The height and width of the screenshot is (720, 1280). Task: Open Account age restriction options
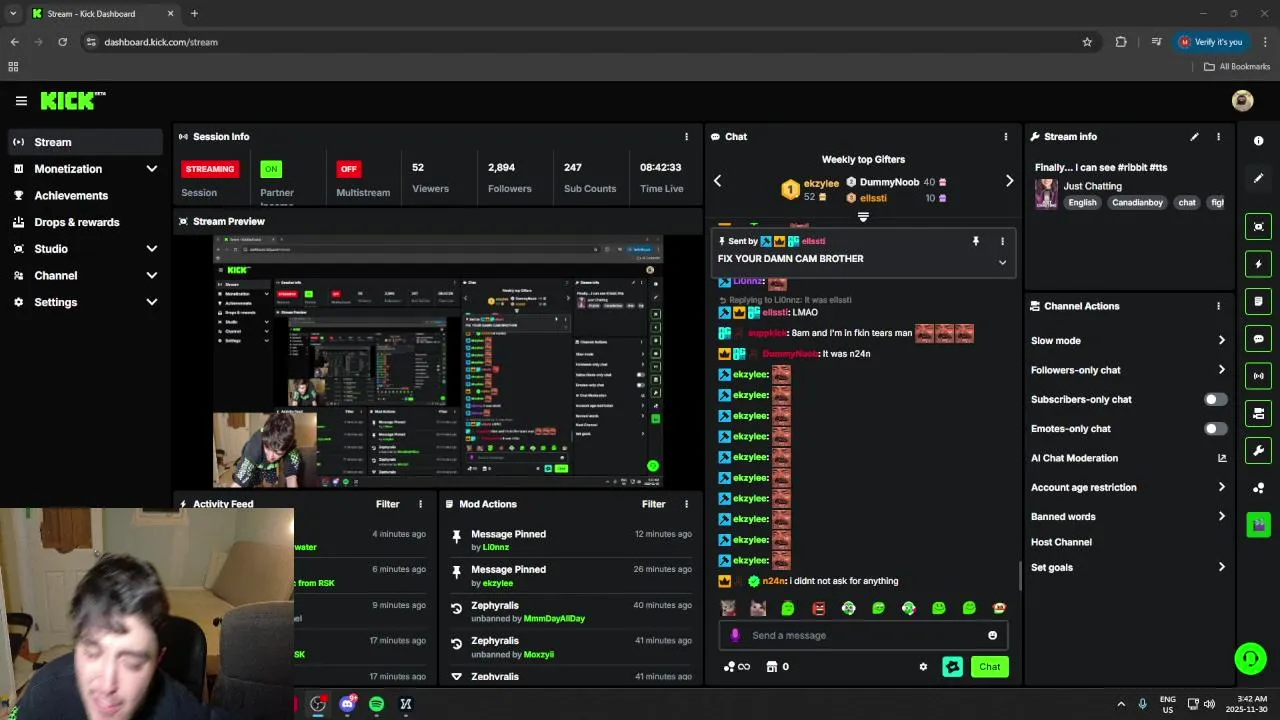click(x=1221, y=488)
